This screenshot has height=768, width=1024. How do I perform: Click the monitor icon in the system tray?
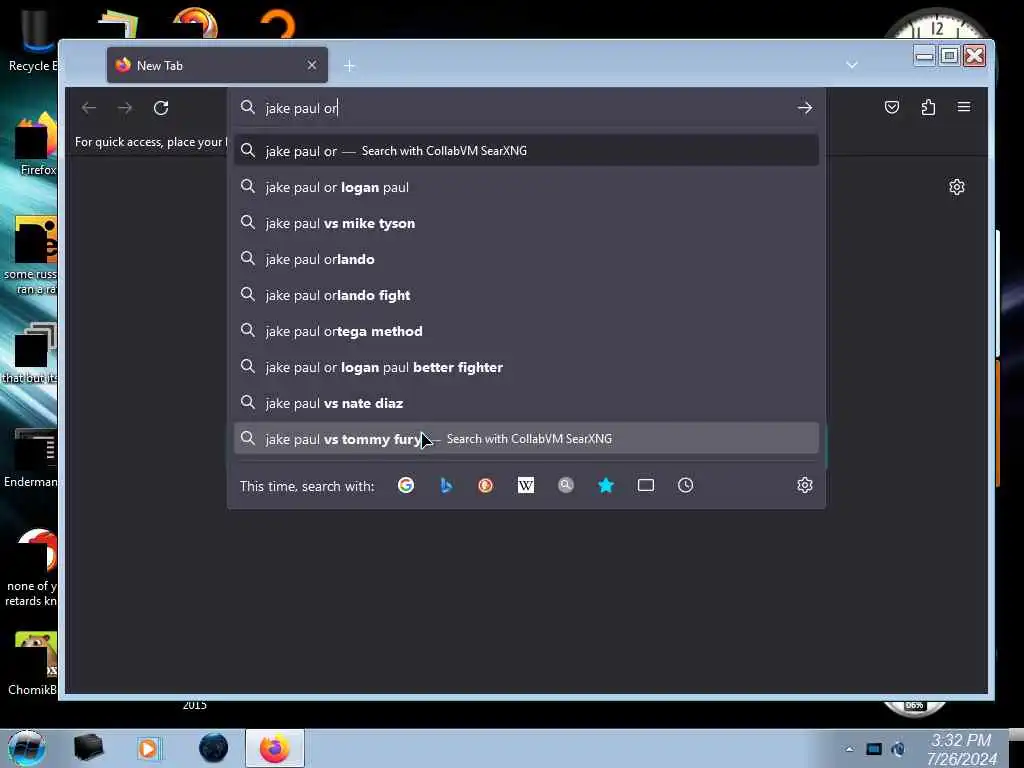pos(874,750)
